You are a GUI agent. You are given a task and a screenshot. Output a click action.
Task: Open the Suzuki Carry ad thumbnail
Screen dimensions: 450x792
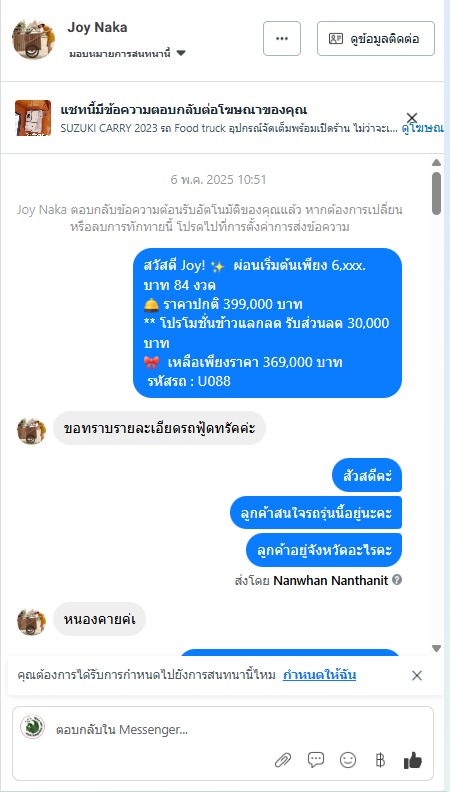click(x=33, y=118)
